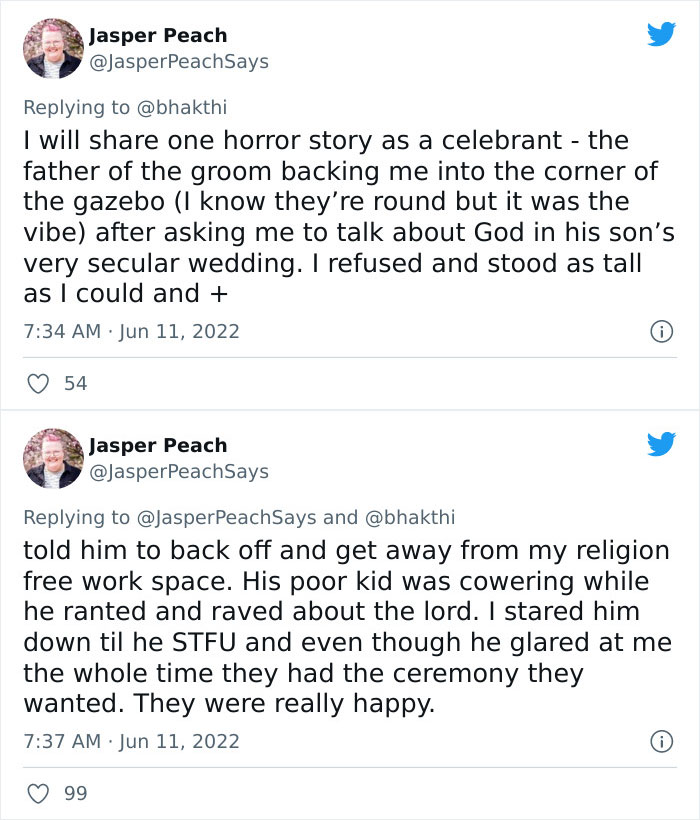Click the heart icon showing 54 likes
Viewport: 700px width, 820px height.
point(38,383)
